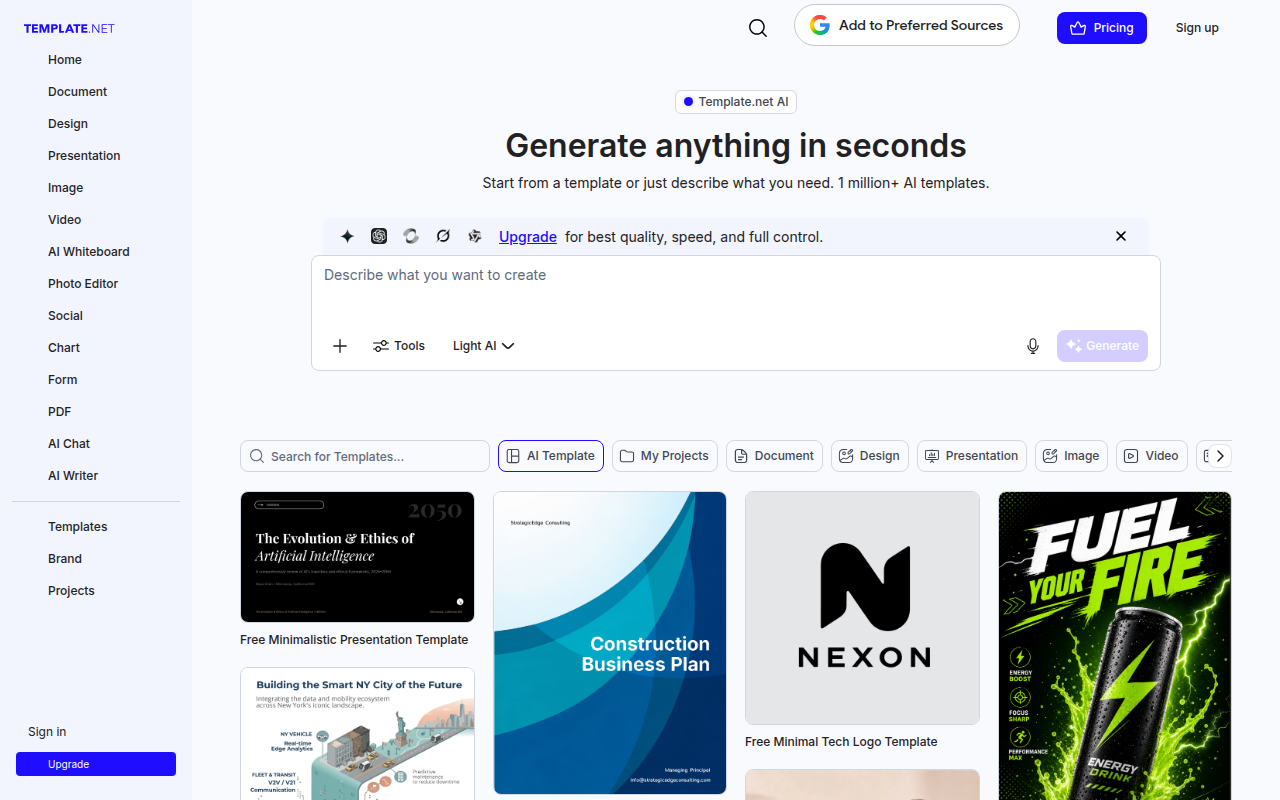The height and width of the screenshot is (800, 1280).
Task: Open Brand in the left sidebar
Action: point(65,559)
